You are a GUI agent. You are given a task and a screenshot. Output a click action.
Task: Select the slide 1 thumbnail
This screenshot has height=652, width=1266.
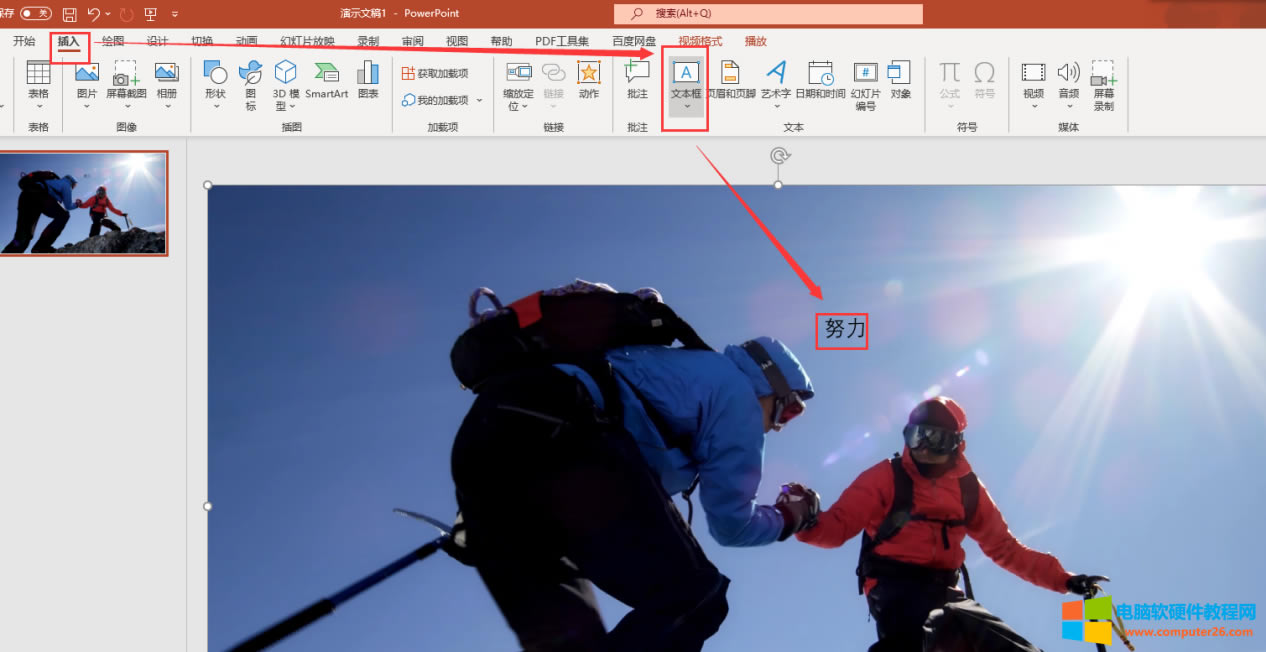click(84, 204)
